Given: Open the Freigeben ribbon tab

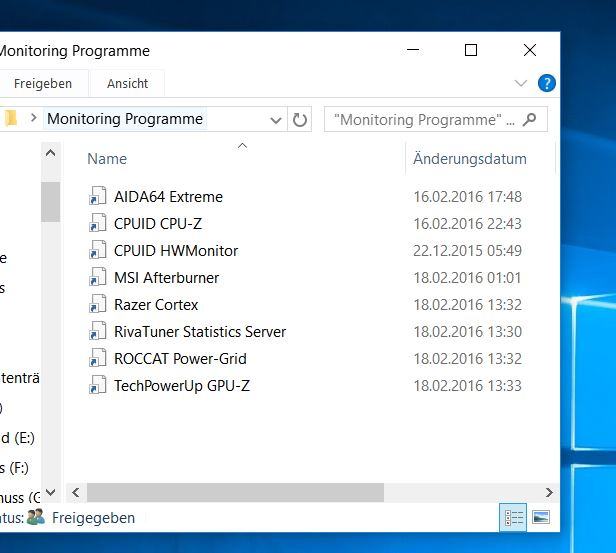Looking at the screenshot, I should coord(43,84).
